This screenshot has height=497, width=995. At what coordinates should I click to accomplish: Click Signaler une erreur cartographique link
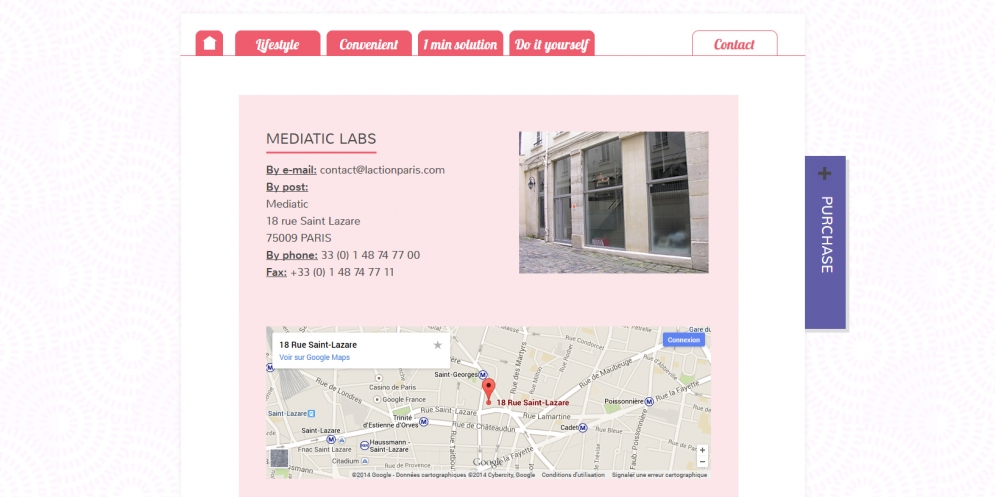(659, 475)
